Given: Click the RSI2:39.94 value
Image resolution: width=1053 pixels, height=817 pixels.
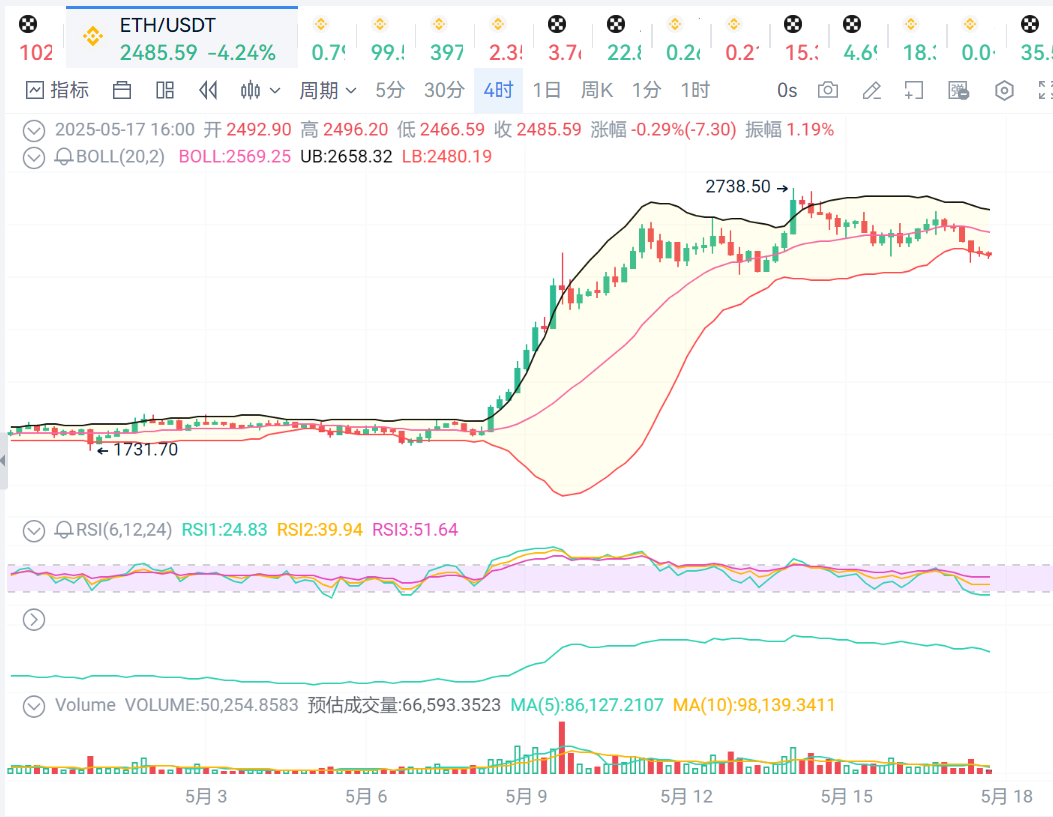Looking at the screenshot, I should [x=320, y=530].
